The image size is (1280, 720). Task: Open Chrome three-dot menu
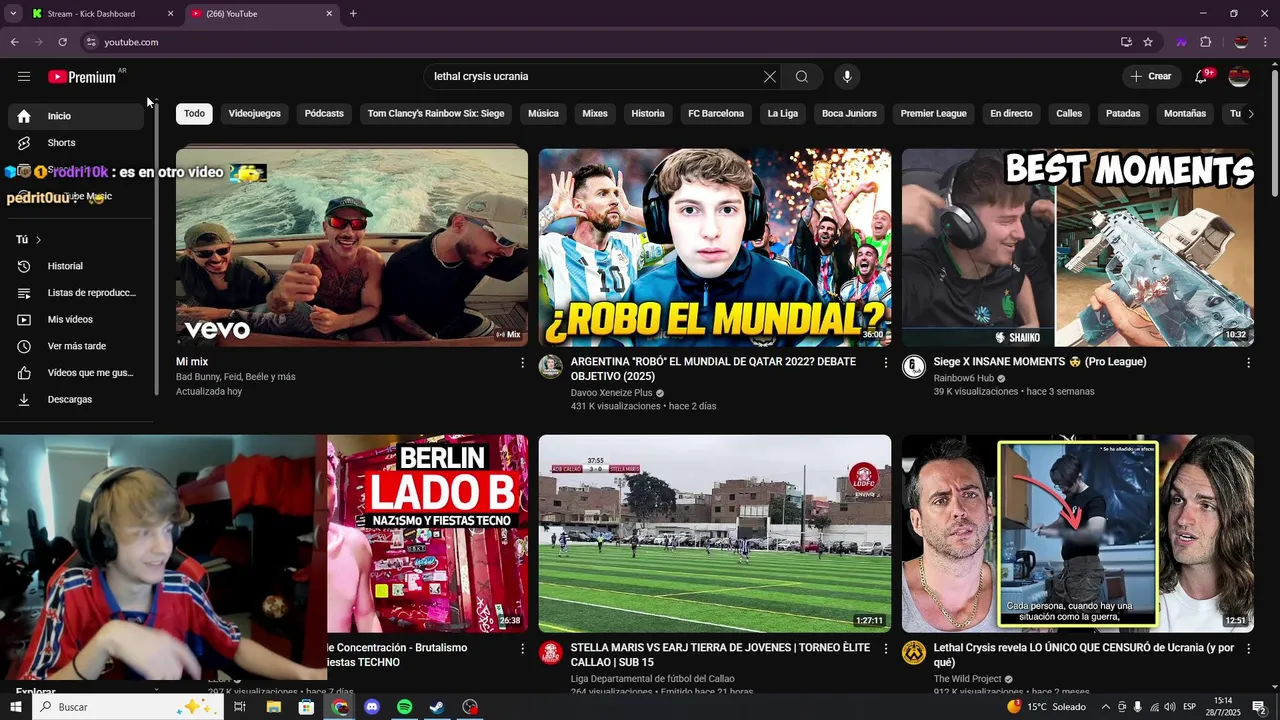(1266, 42)
